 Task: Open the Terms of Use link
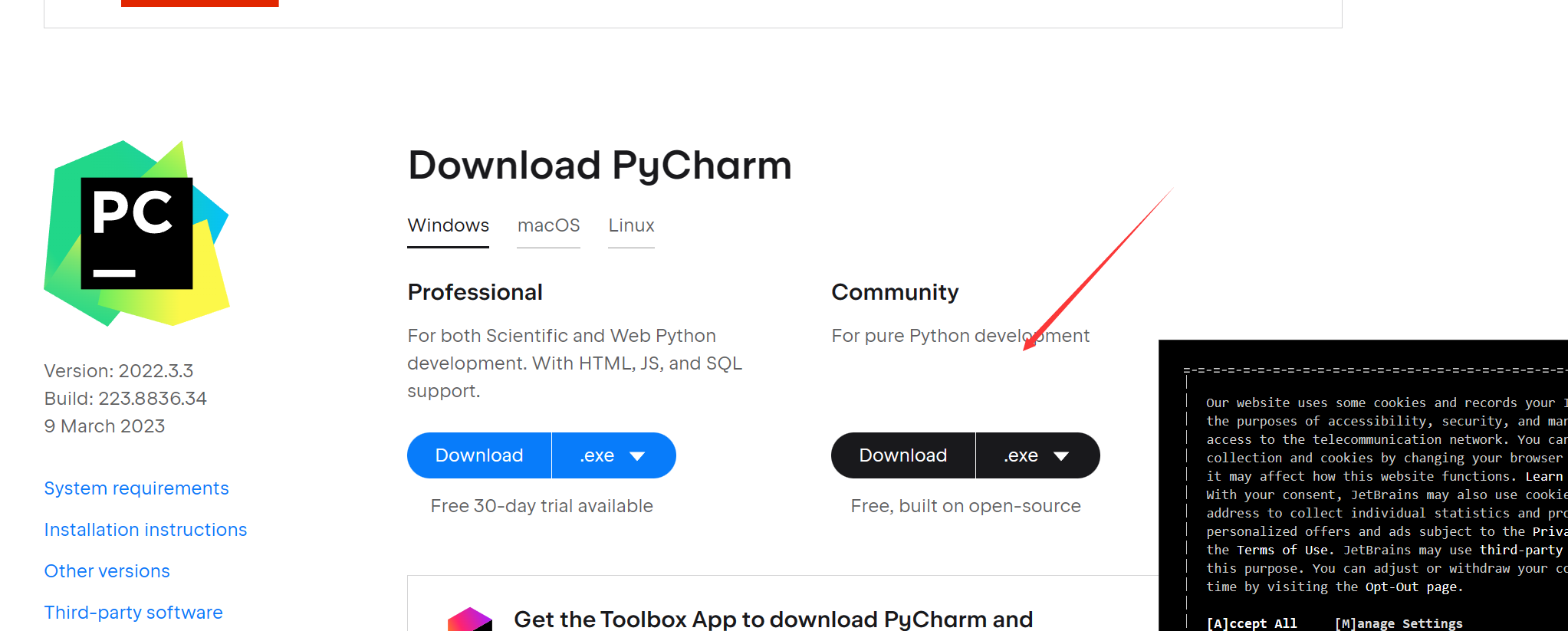point(1282,550)
